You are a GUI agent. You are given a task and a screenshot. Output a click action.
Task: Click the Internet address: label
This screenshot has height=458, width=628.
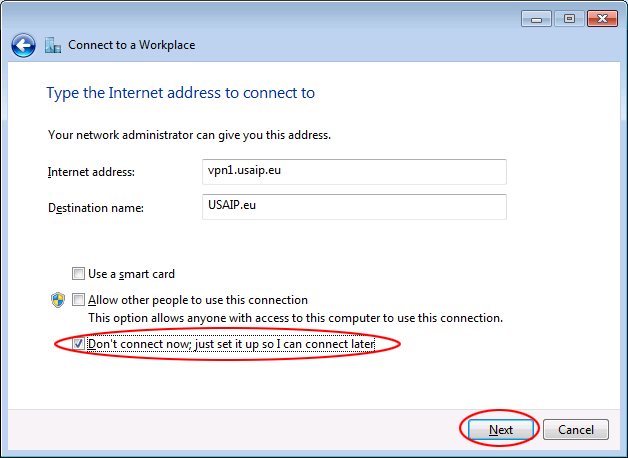point(91,172)
